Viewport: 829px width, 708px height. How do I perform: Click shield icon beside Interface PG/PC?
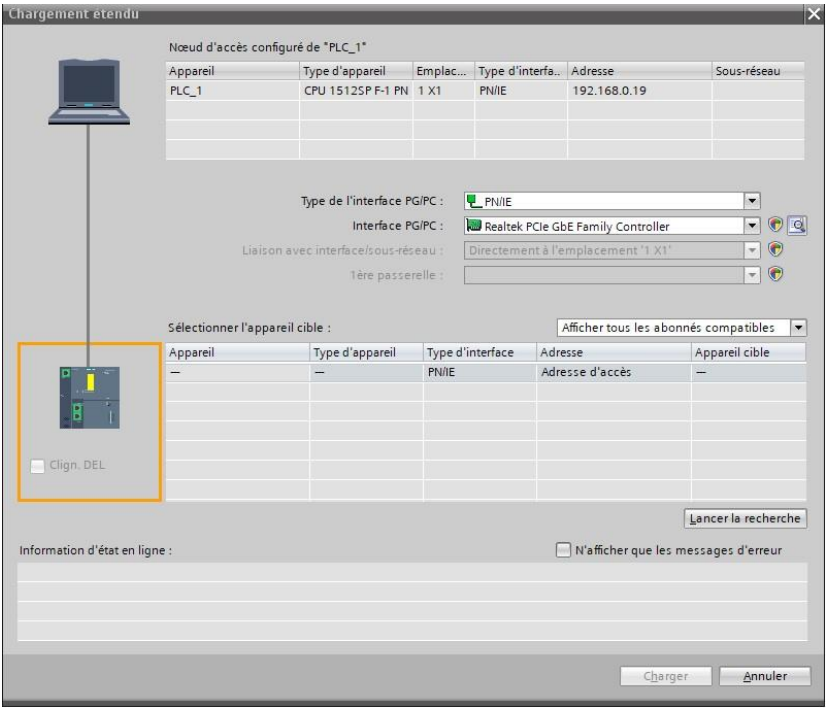click(775, 225)
